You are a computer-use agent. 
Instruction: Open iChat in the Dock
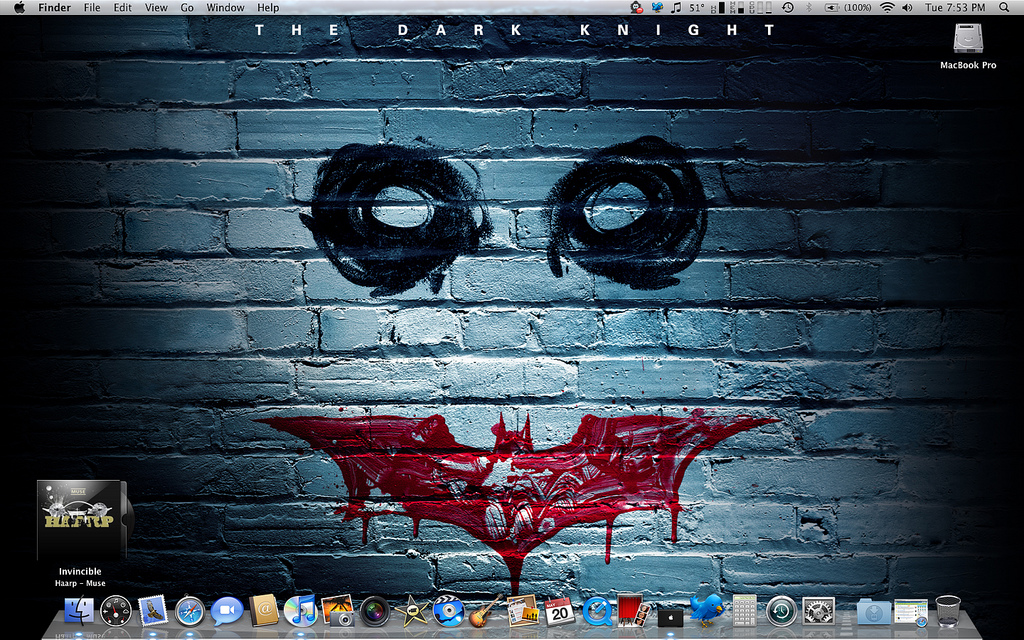227,611
